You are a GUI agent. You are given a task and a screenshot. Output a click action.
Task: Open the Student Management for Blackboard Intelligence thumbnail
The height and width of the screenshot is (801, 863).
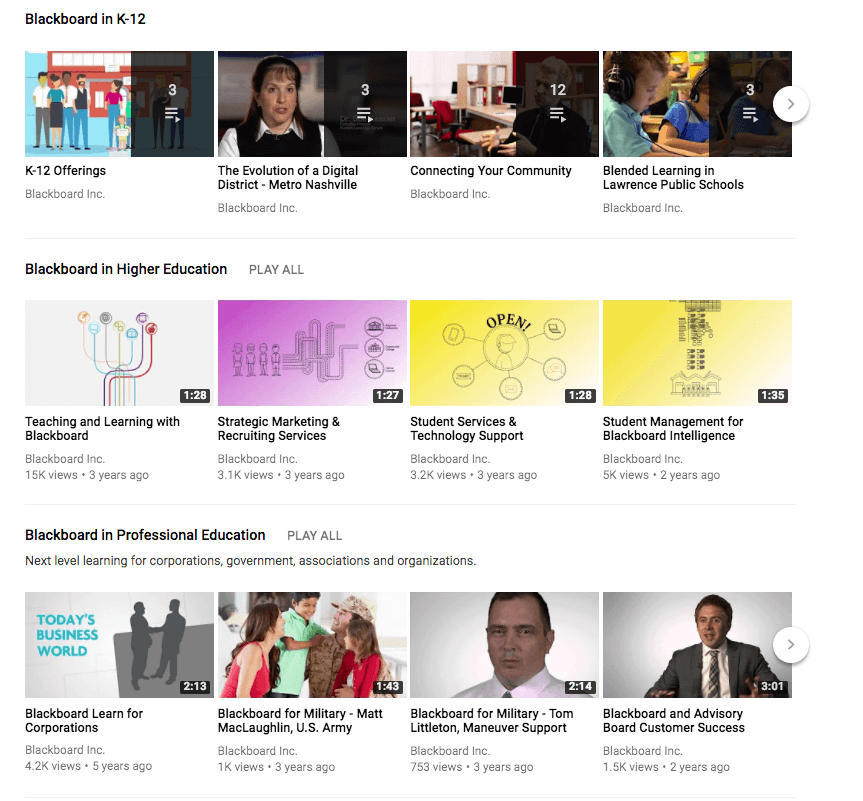(x=697, y=353)
